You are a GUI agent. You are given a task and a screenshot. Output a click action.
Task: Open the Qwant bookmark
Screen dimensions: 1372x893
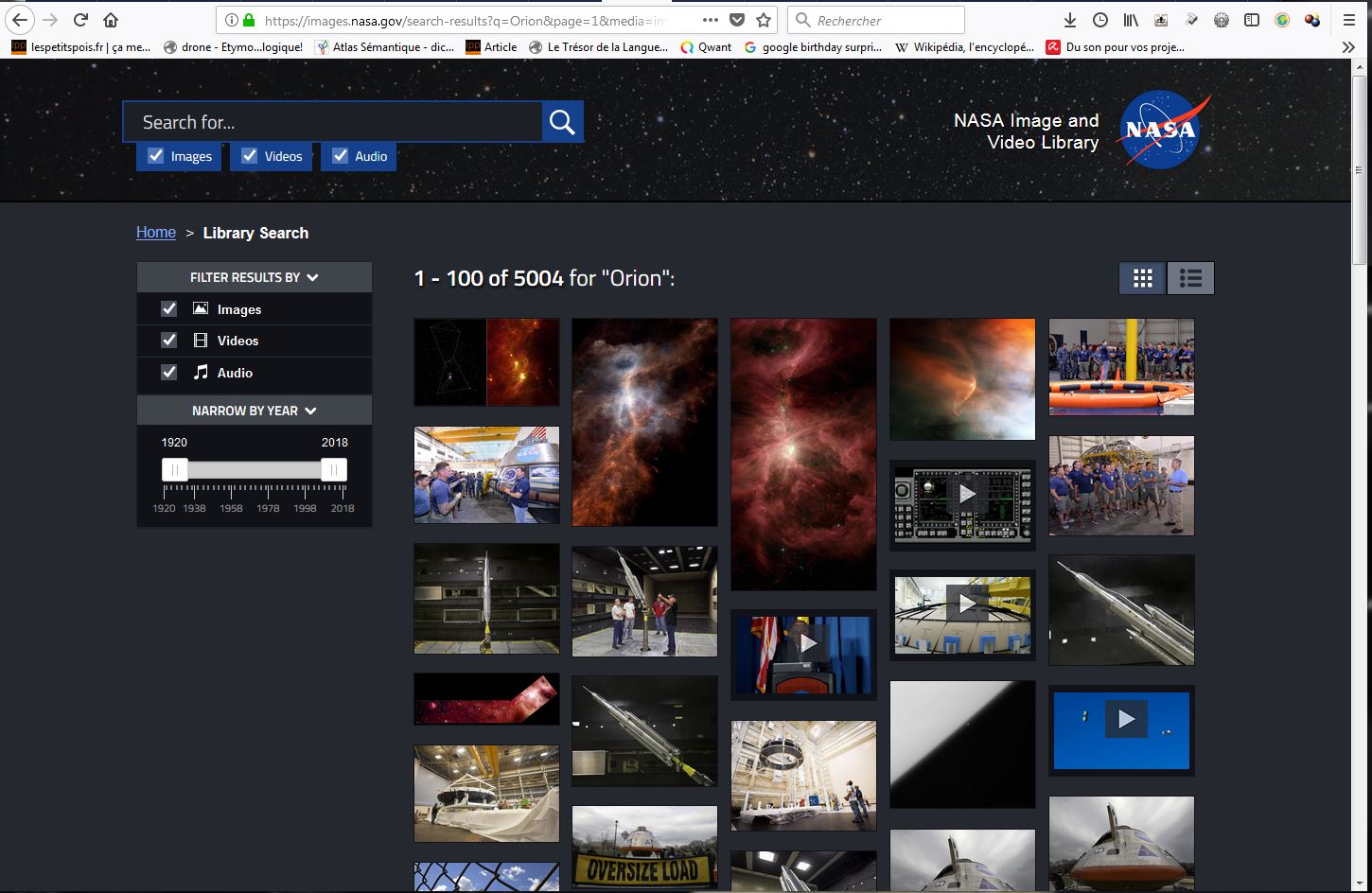pyautogui.click(x=705, y=46)
